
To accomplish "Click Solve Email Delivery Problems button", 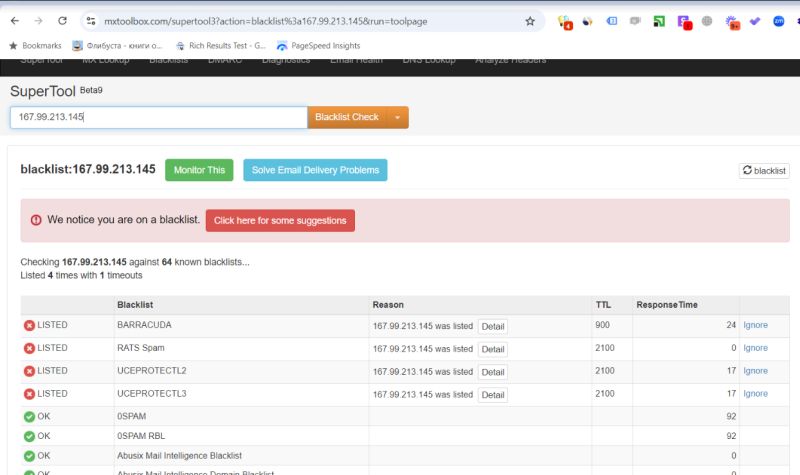I will tap(315, 170).
